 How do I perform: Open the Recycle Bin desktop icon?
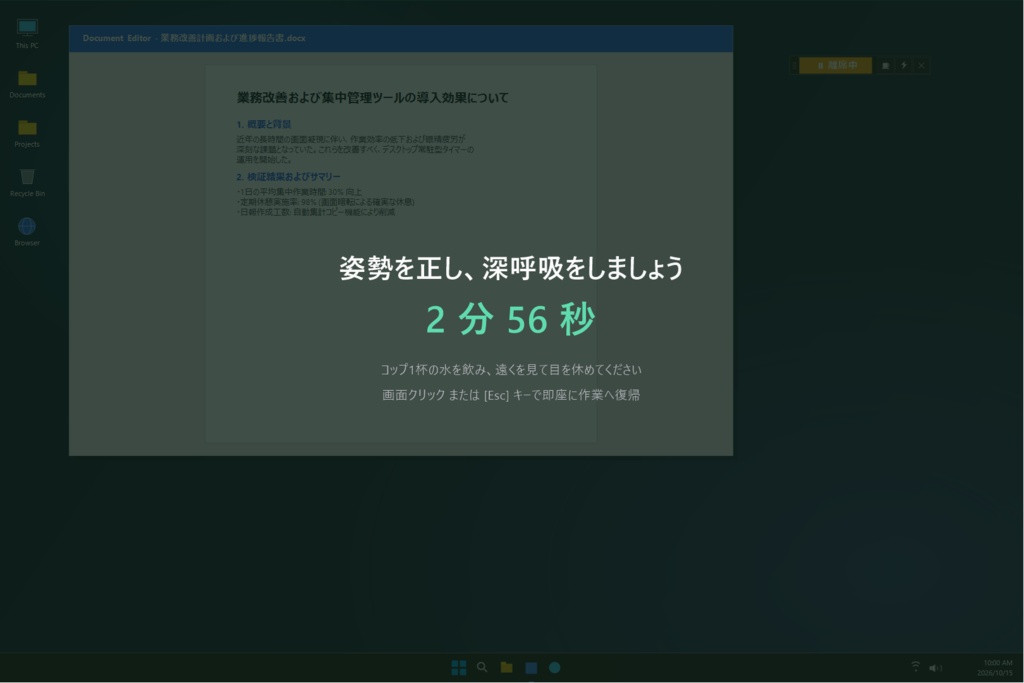[27, 182]
